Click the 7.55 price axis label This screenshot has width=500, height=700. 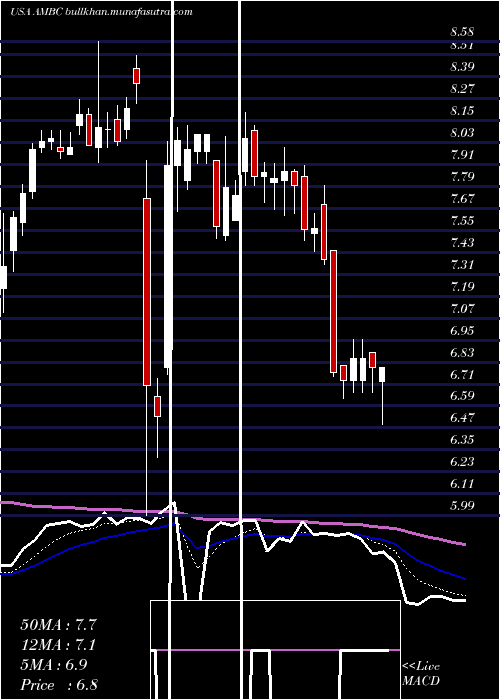[x=462, y=220]
